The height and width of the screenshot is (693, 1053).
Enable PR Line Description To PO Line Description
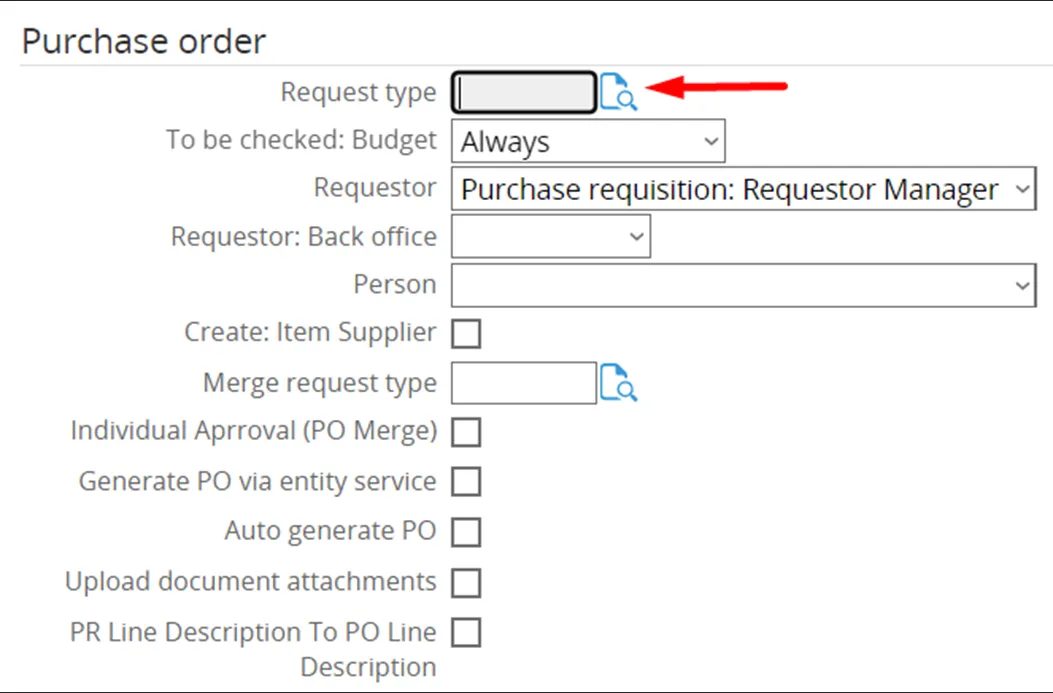coord(466,632)
